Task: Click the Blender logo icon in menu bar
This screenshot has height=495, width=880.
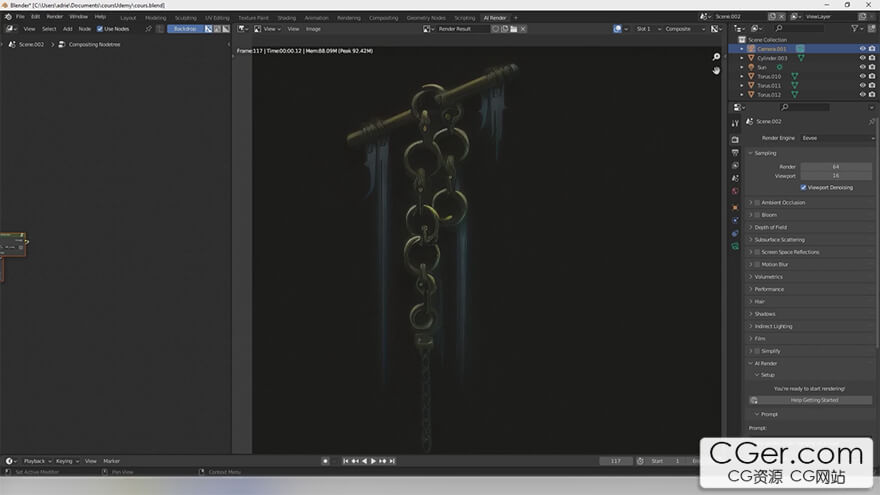Action: click(x=8, y=17)
